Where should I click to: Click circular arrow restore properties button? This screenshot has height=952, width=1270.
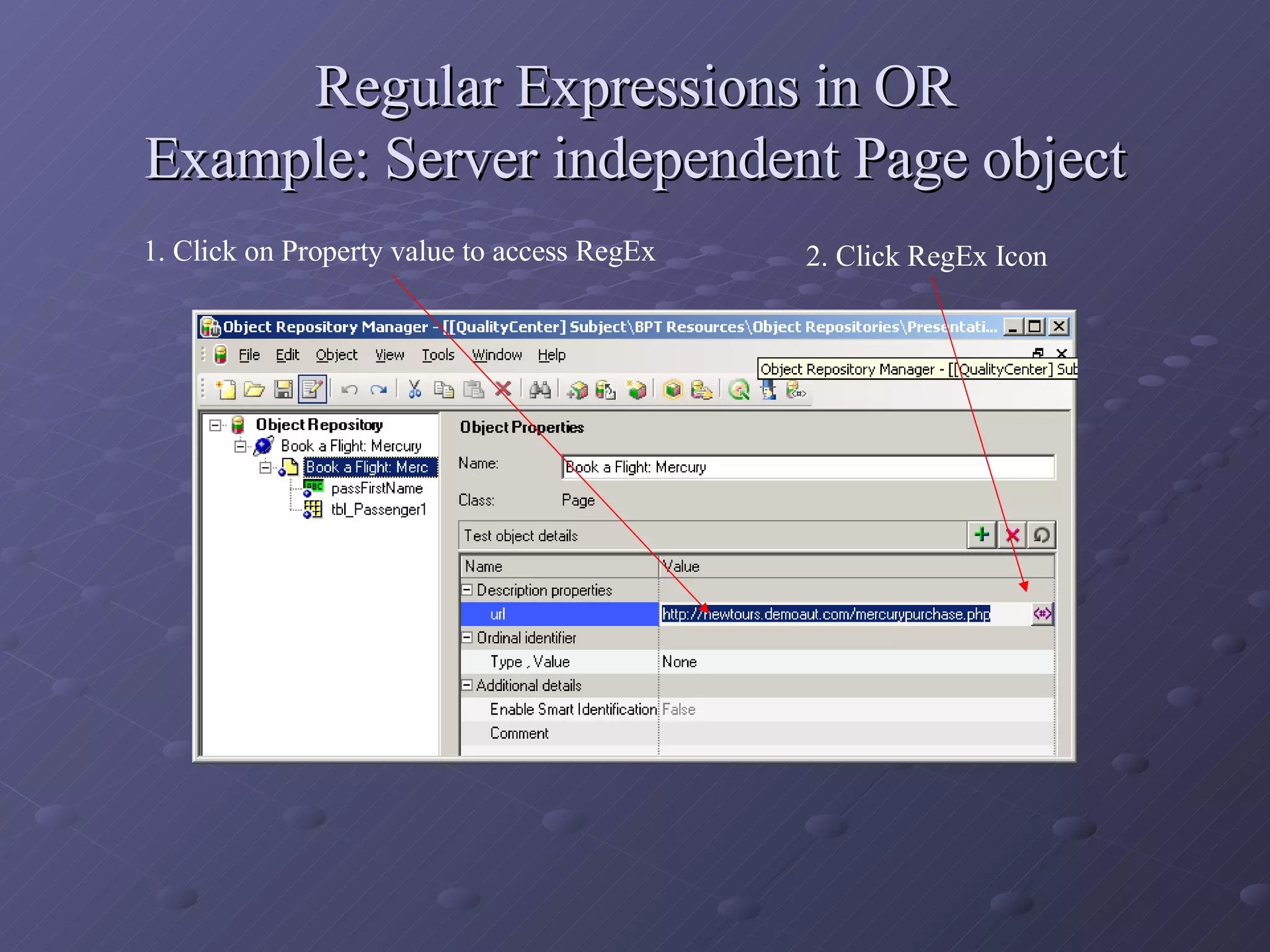(1042, 535)
